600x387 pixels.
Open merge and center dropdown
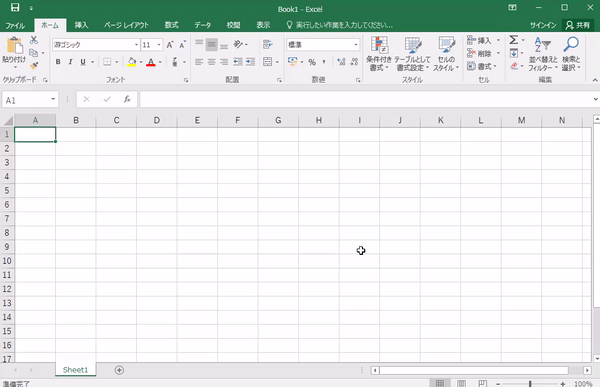click(x=277, y=62)
